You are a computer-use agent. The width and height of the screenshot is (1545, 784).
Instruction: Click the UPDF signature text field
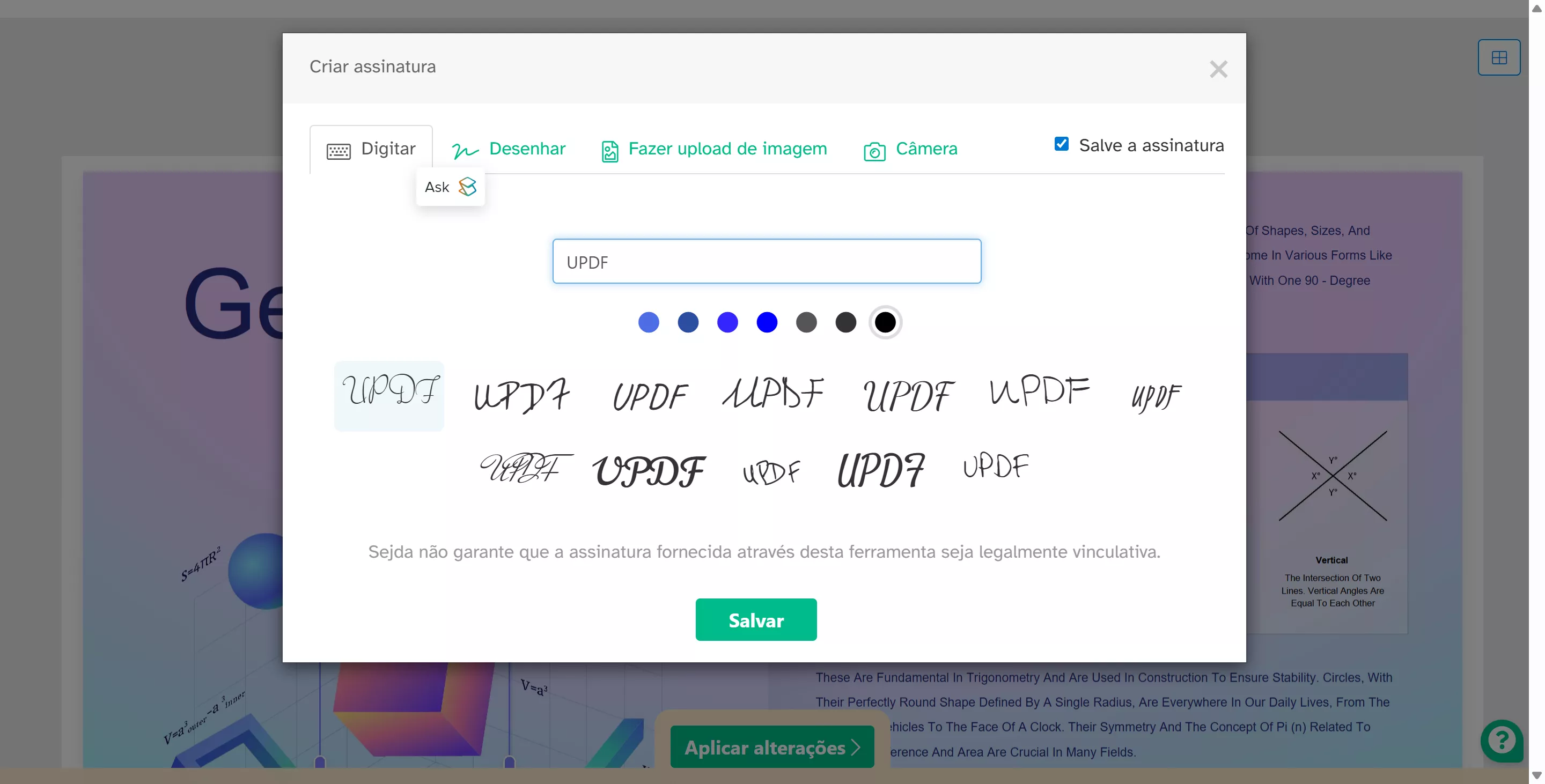(766, 261)
